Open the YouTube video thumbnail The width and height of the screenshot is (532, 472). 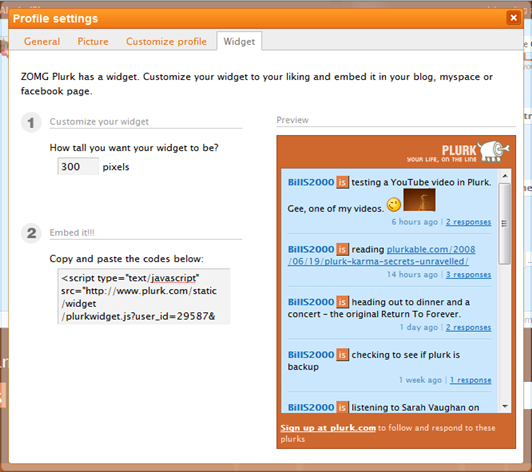pos(419,200)
